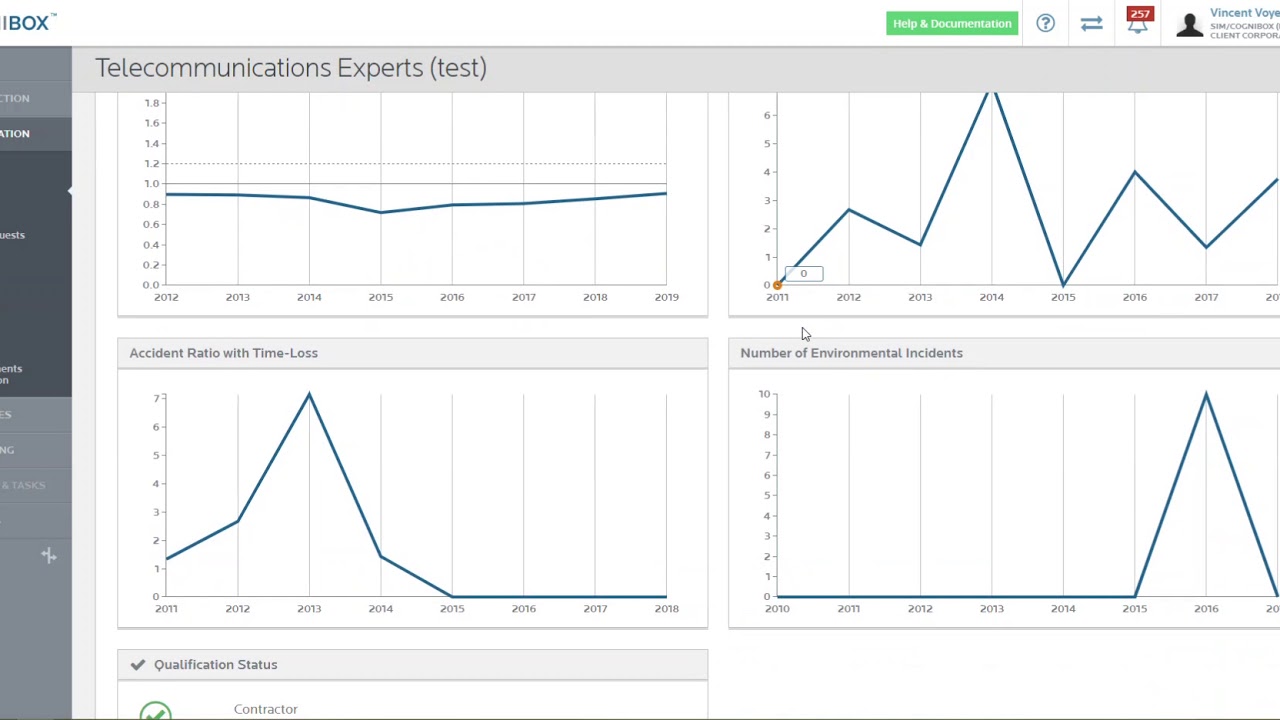Screen dimensions: 1280x720
Task: Click the sidebar pin icon at bottom
Action: (48, 555)
